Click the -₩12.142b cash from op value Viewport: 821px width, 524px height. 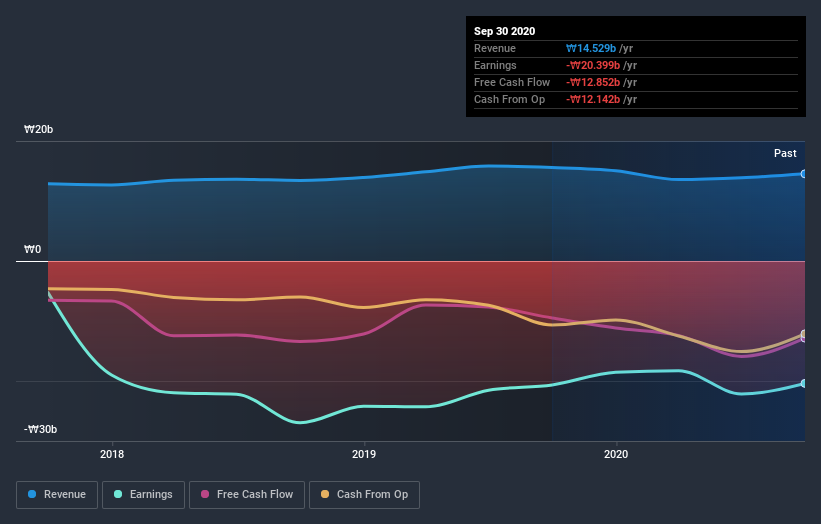(x=593, y=99)
